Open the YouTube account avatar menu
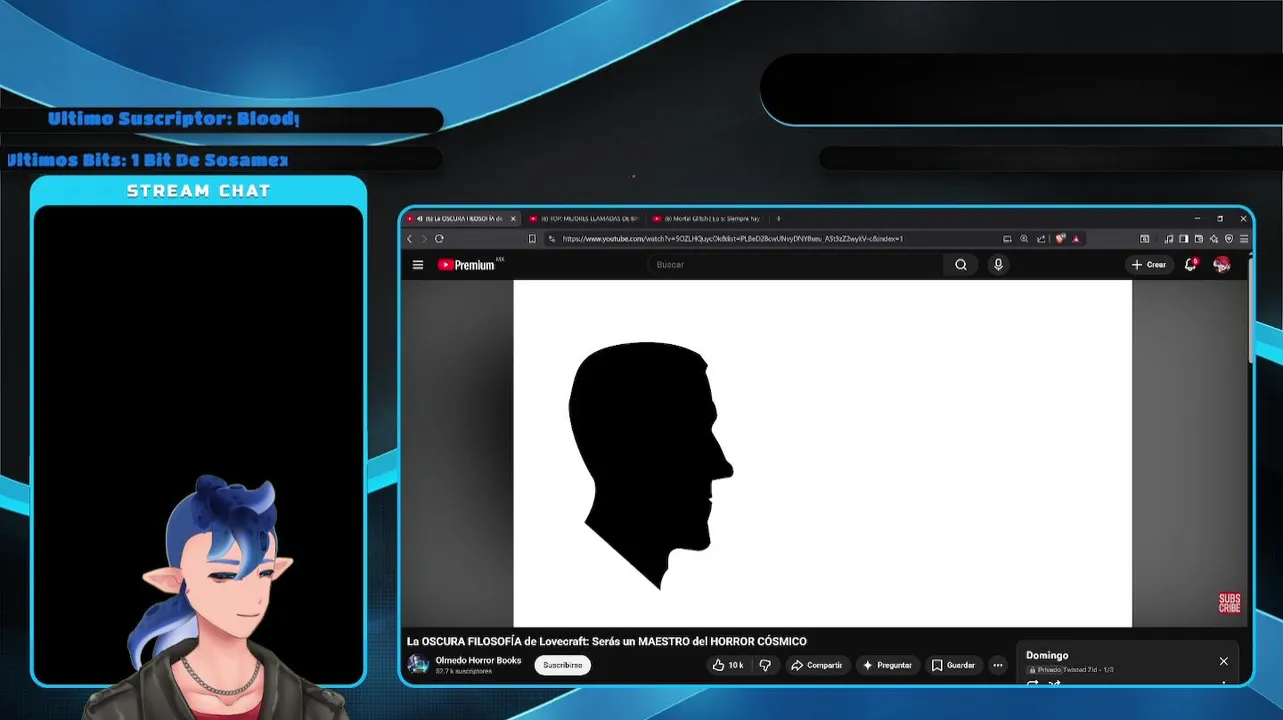Image resolution: width=1283 pixels, height=720 pixels. coord(1222,265)
